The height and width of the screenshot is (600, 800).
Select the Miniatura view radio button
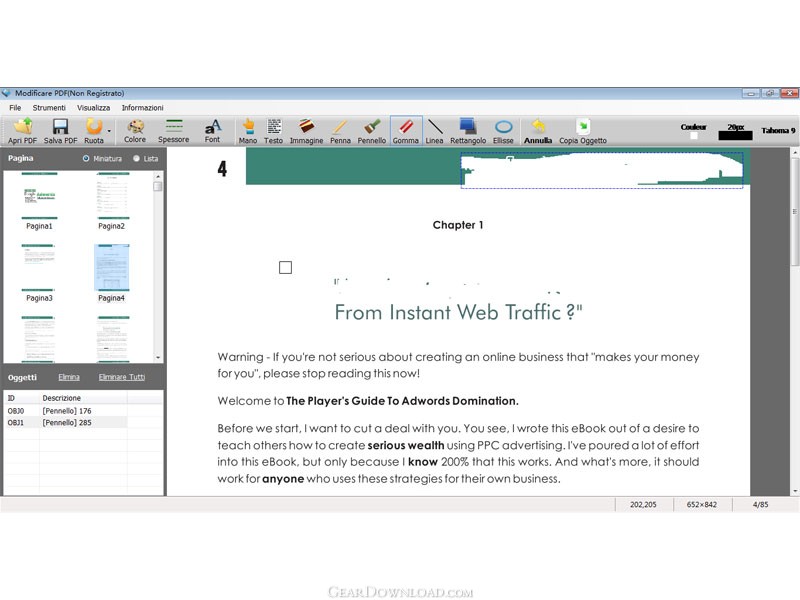click(x=86, y=159)
